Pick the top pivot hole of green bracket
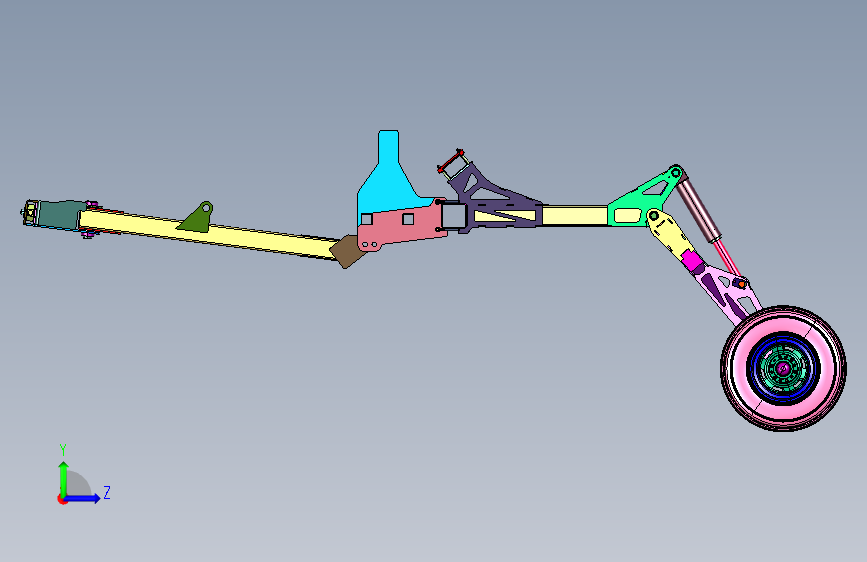The height and width of the screenshot is (562, 867). pyautogui.click(x=676, y=171)
